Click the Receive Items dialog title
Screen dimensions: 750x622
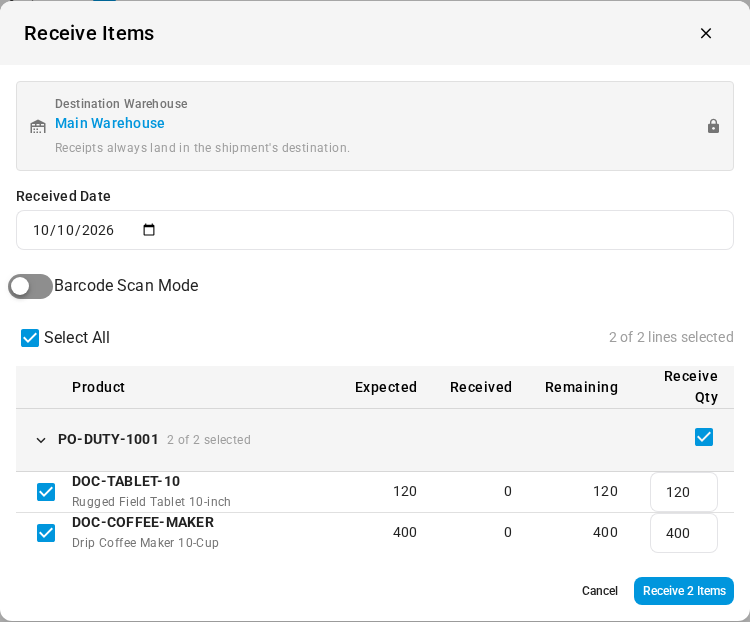pyautogui.click(x=89, y=33)
